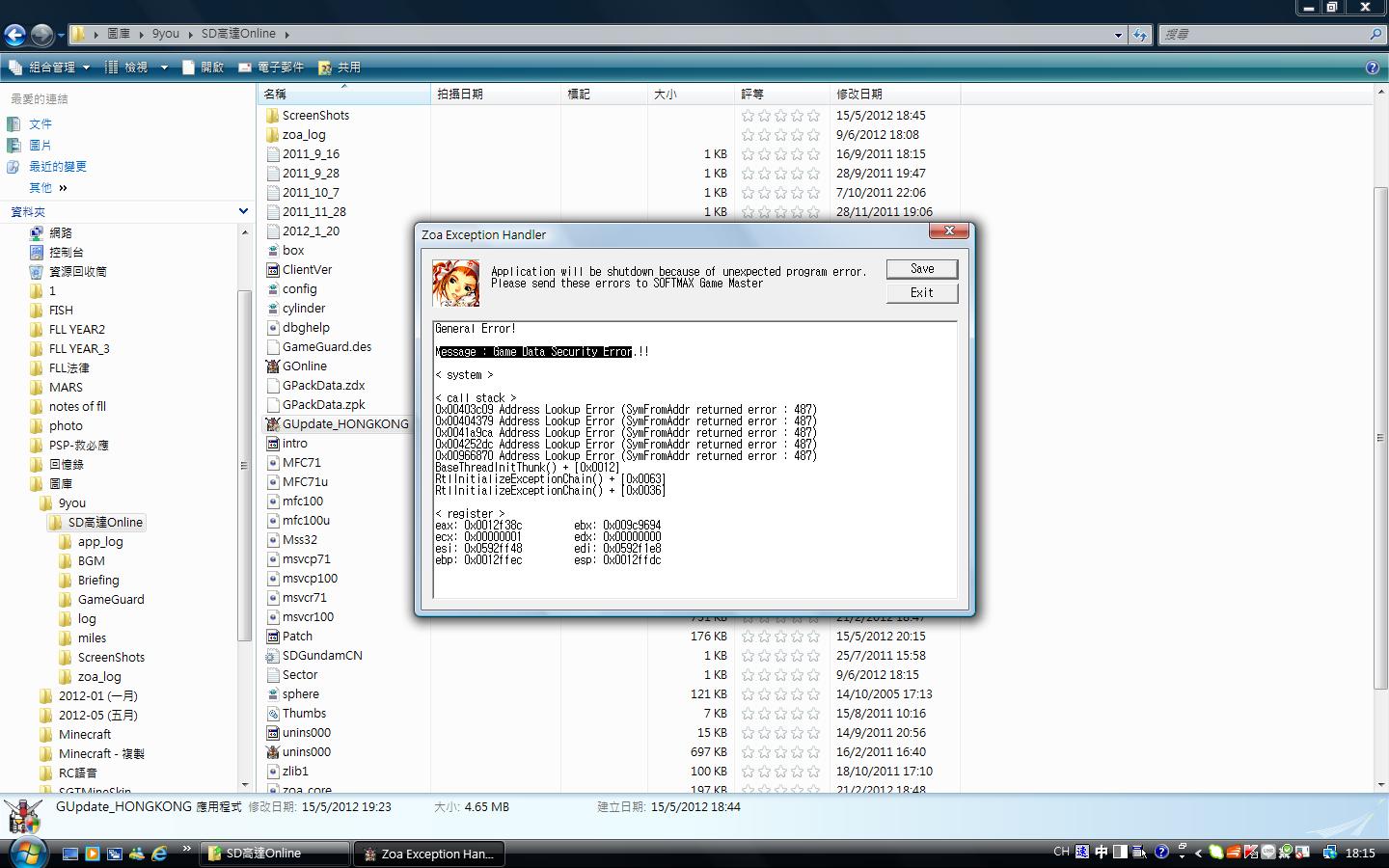Click the 圖庫 breadcrumb in address bar
1389x868 pixels.
pyautogui.click(x=119, y=34)
